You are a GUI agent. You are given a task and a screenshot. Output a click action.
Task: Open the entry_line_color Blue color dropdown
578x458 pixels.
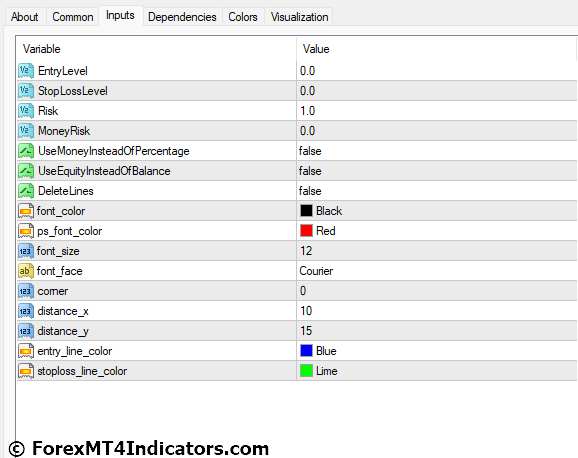pos(437,351)
